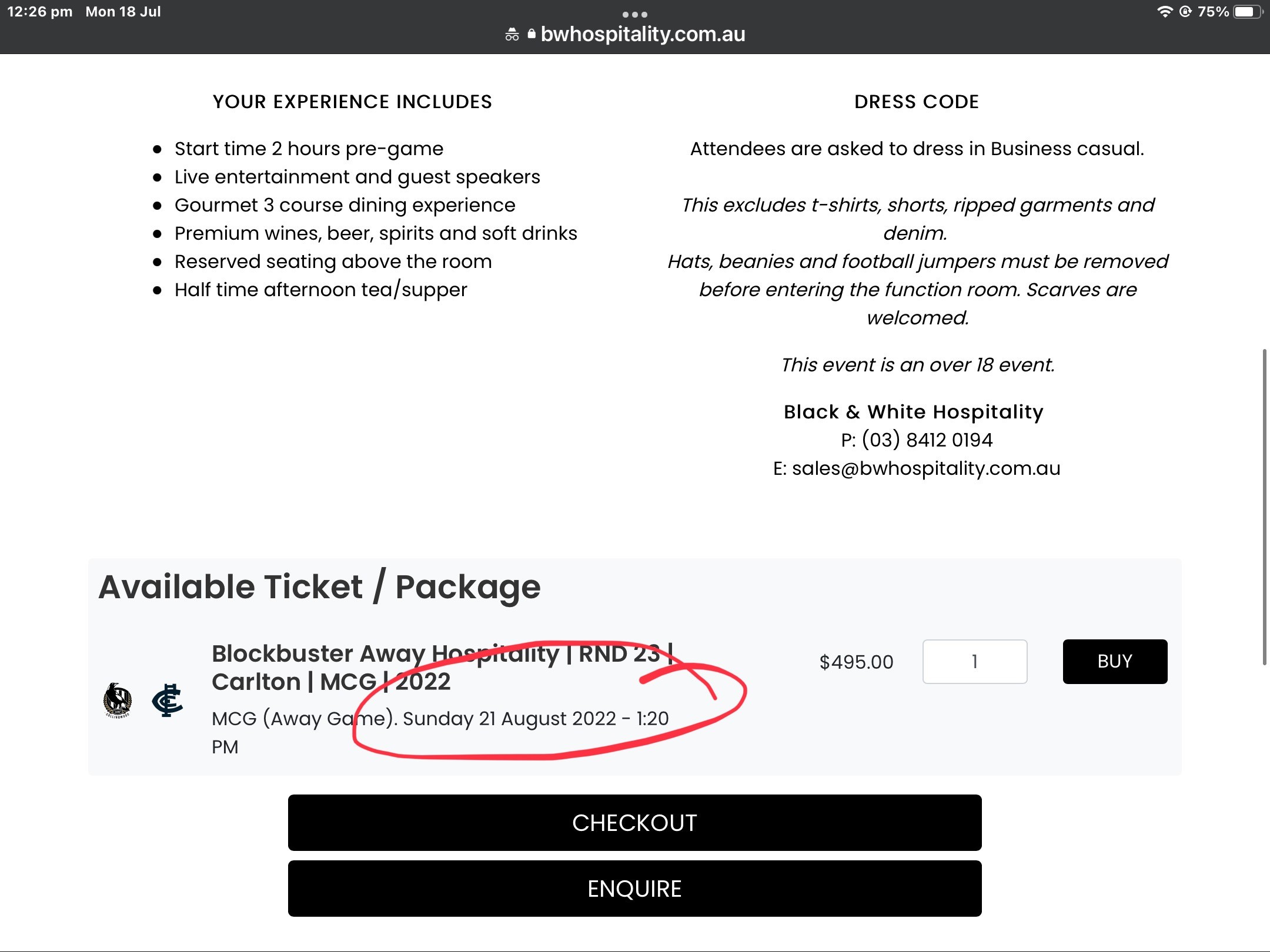Click the page's vertical scrollbar
The height and width of the screenshot is (952, 1270).
pos(1264,507)
